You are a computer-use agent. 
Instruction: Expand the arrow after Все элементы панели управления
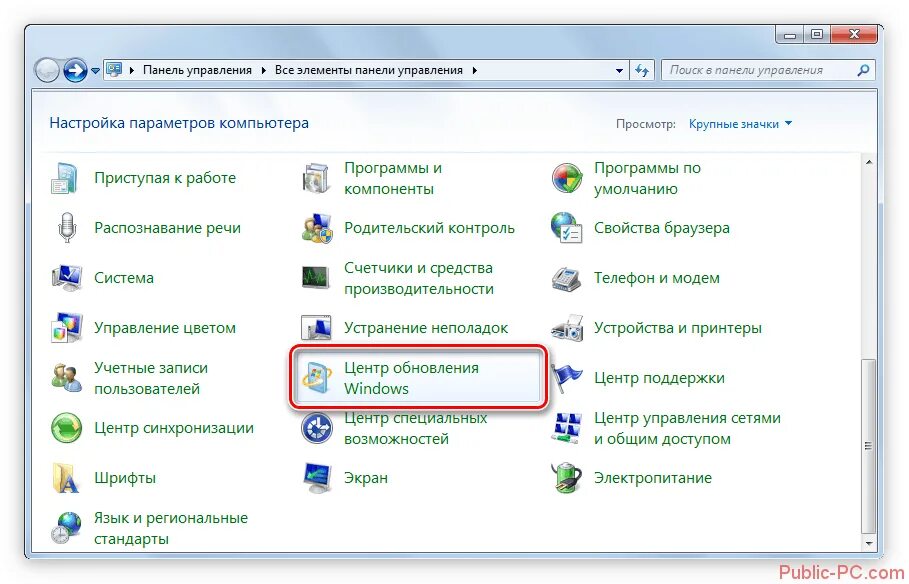[474, 70]
